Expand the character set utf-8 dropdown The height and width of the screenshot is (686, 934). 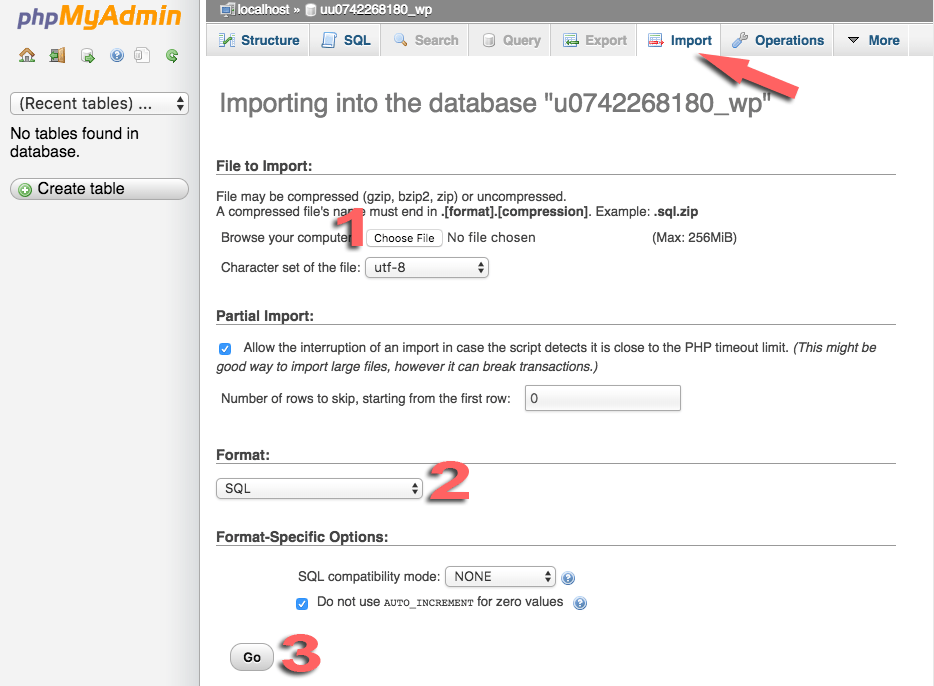[426, 268]
